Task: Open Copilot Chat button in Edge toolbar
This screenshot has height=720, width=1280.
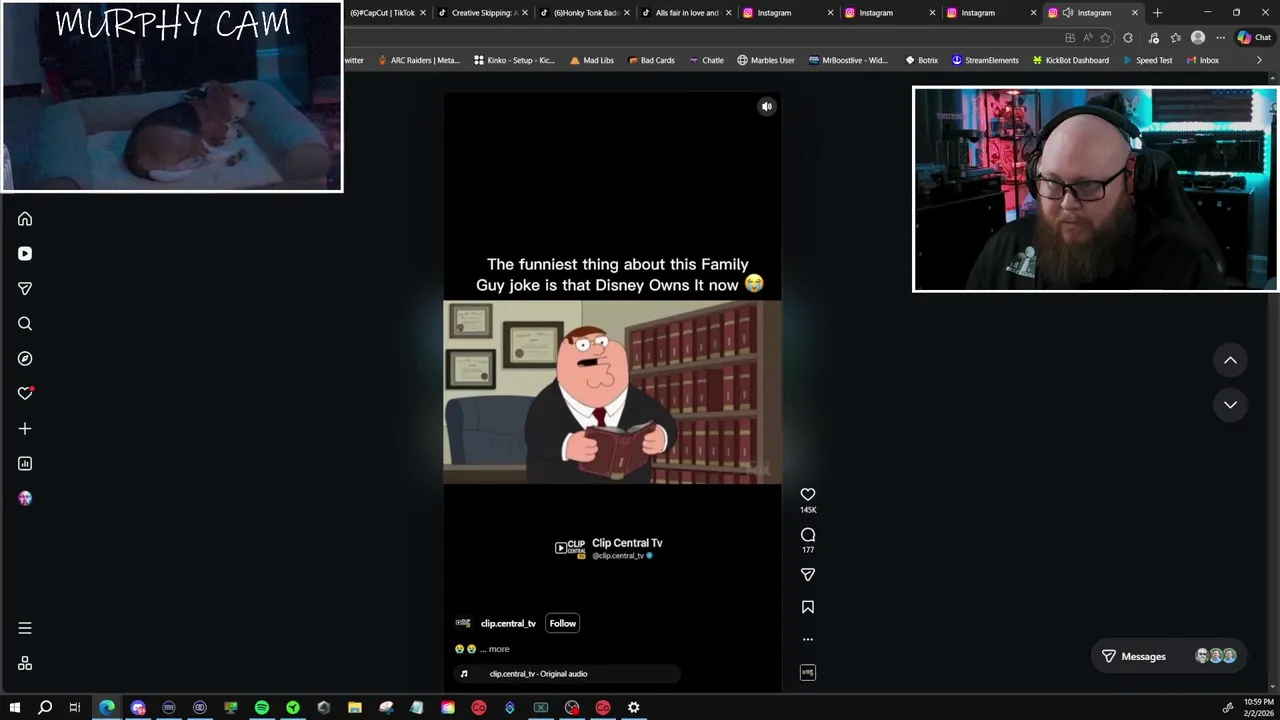Action: [1253, 38]
